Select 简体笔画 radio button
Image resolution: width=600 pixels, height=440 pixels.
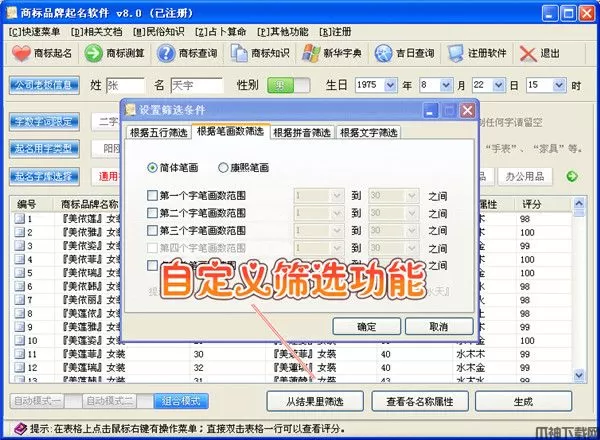click(x=152, y=168)
